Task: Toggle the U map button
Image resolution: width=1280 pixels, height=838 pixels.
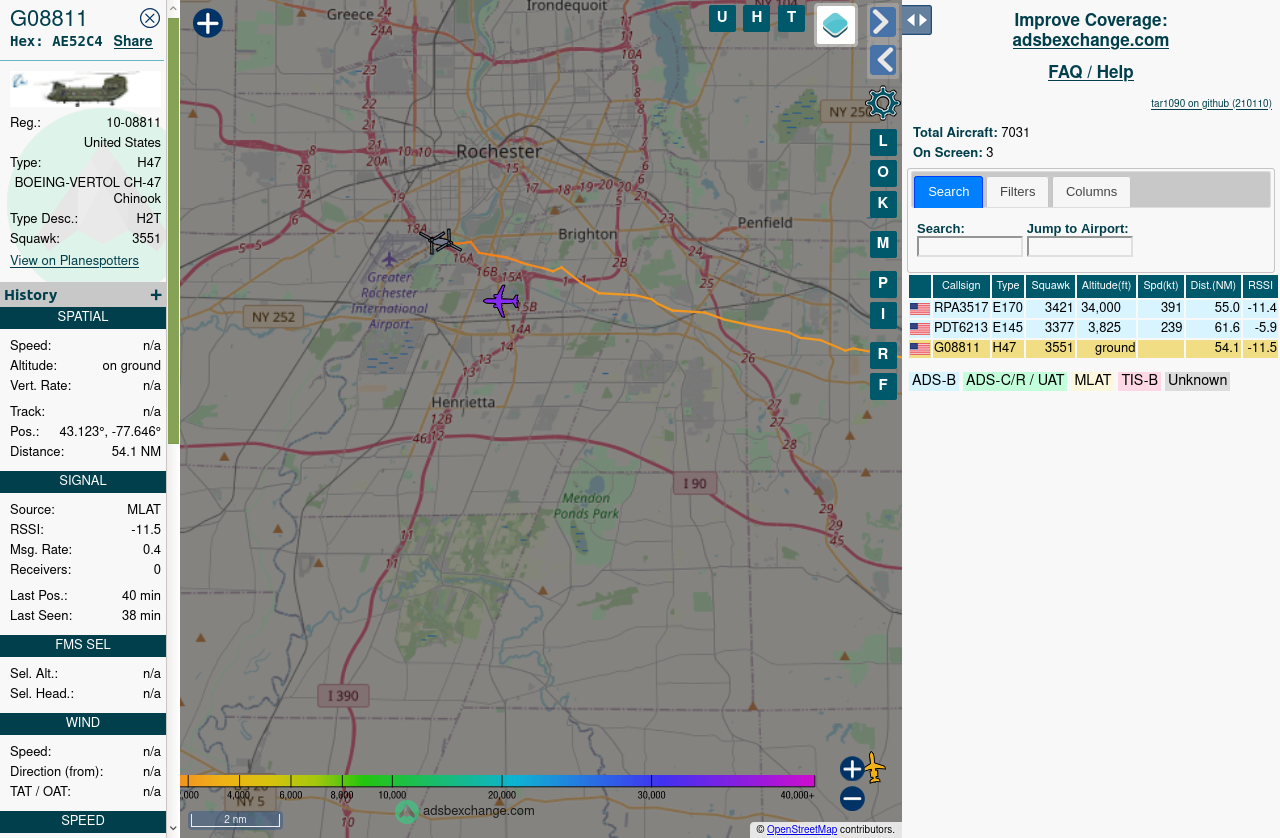Action: (722, 18)
